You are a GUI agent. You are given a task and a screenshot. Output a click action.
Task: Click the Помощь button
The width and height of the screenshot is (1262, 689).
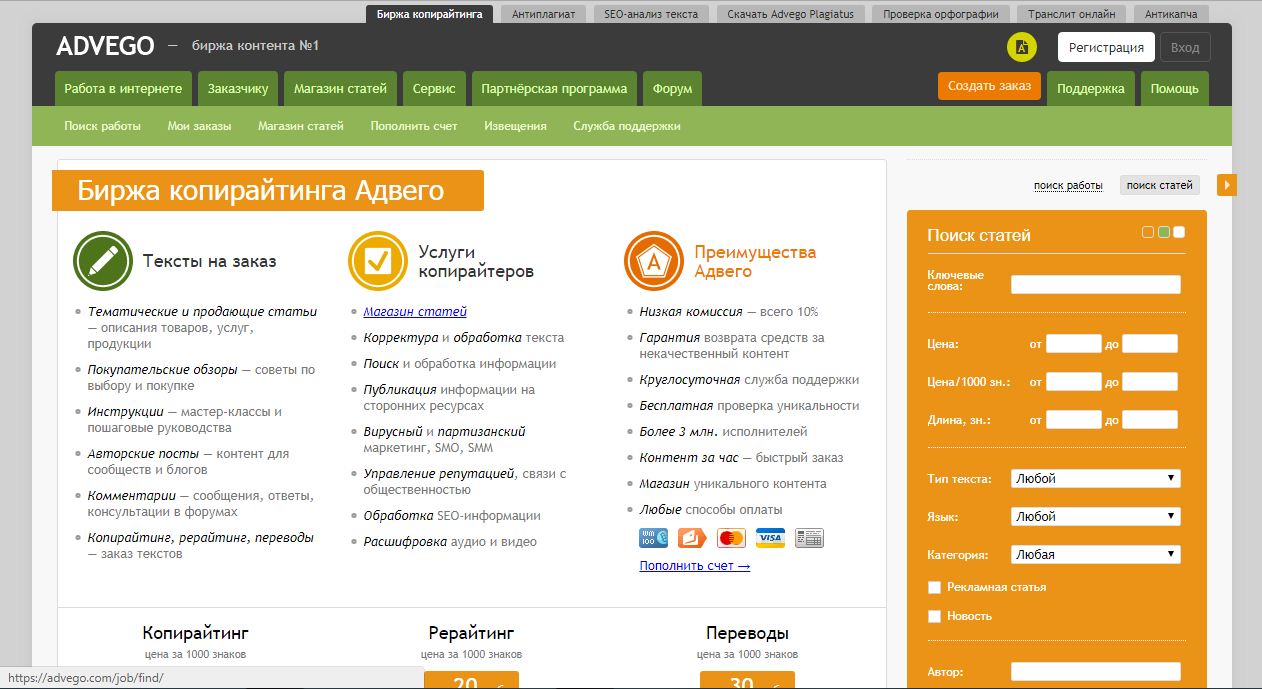[x=1174, y=88]
